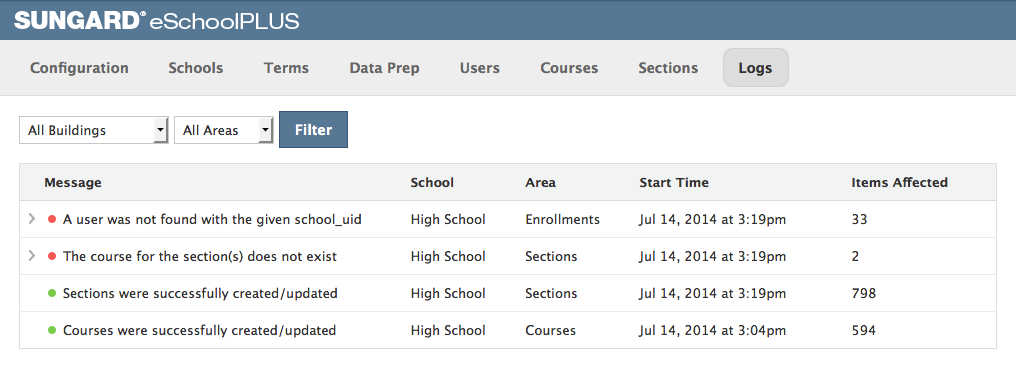Open the Schools tab
Screen dimensions: 1016x367
[x=196, y=67]
